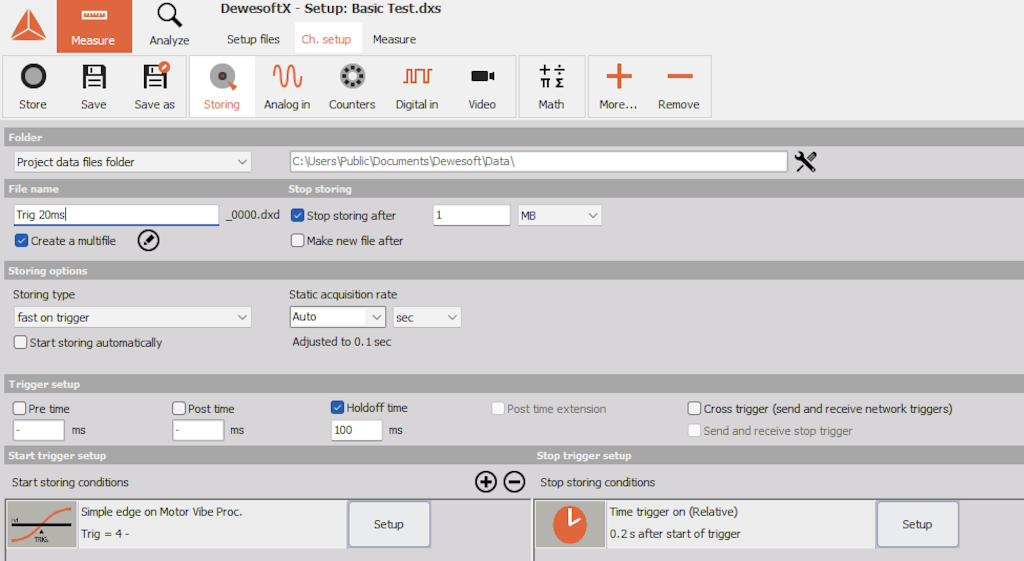Open Analog in channel setup

(x=287, y=86)
